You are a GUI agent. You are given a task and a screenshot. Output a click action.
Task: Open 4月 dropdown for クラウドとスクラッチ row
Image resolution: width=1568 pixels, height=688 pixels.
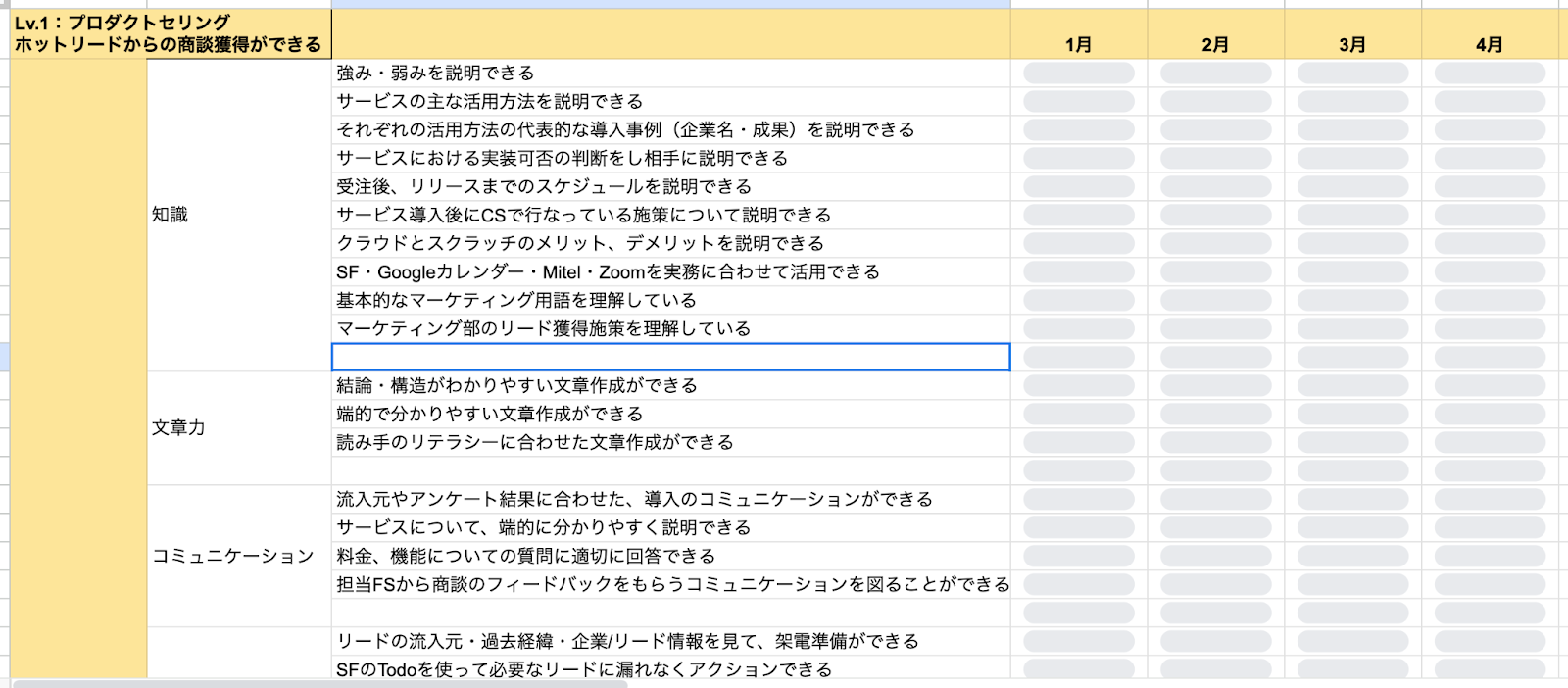point(1491,244)
